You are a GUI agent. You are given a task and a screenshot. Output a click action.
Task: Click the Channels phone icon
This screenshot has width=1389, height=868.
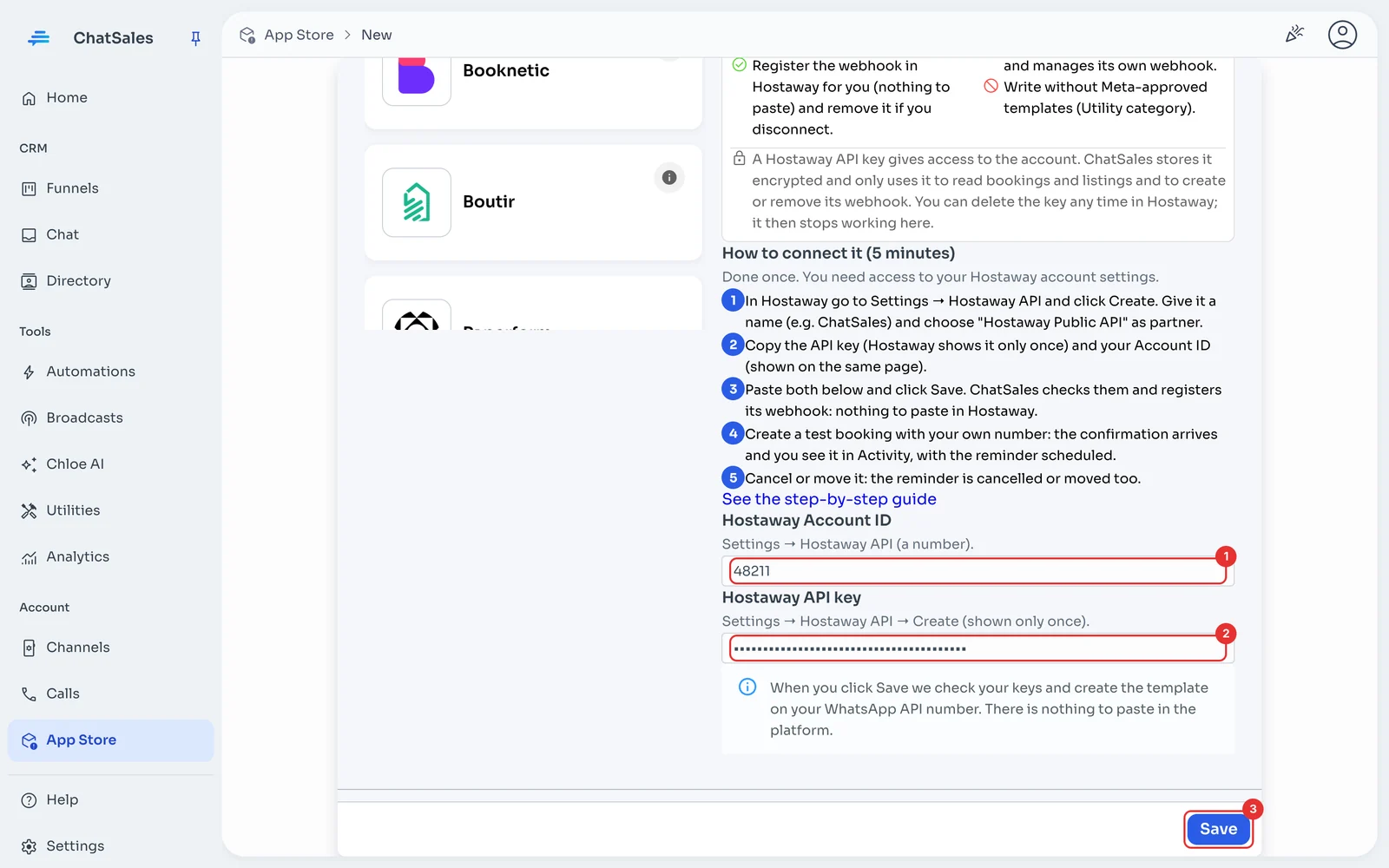tap(29, 648)
